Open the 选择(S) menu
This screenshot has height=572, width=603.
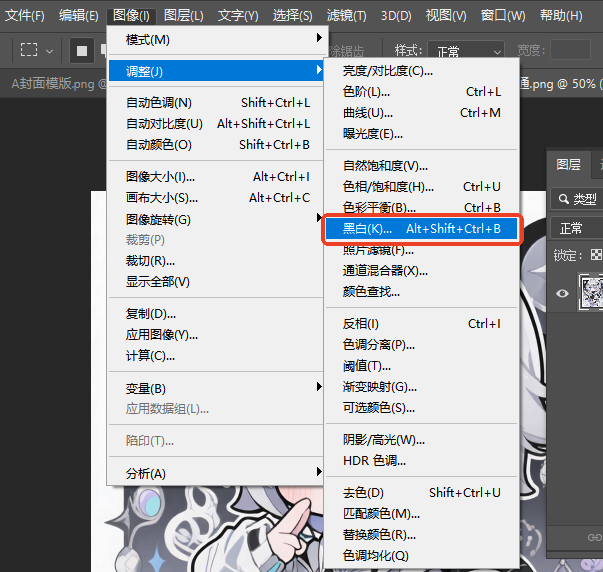(x=292, y=15)
